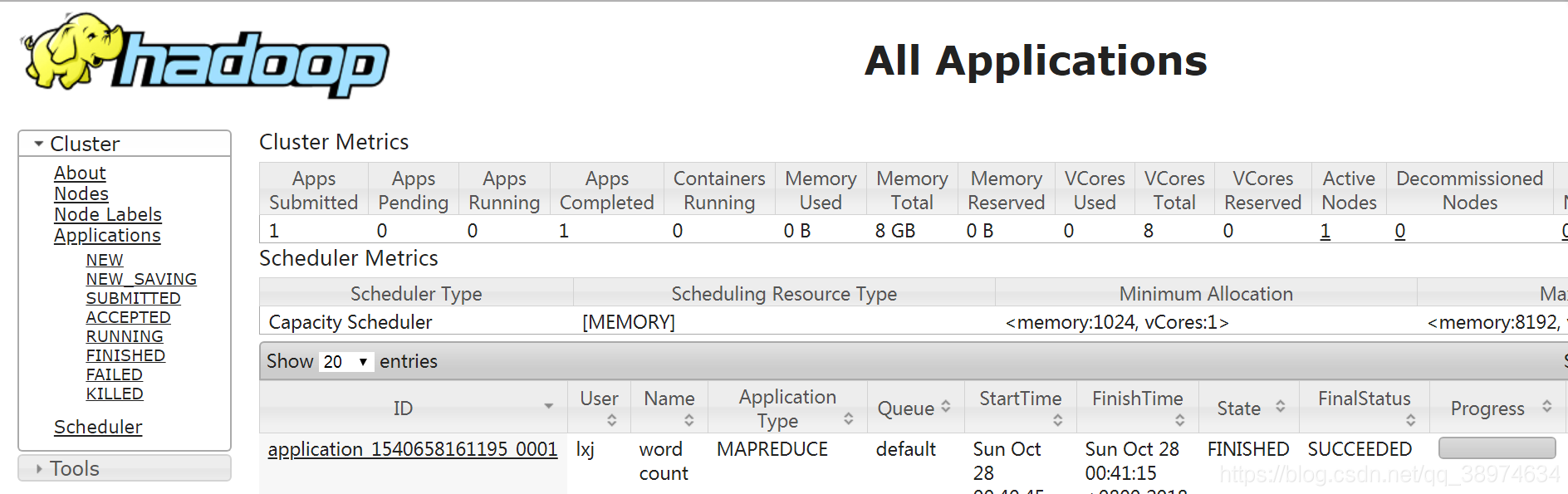Select the lxj user cell
1568x494 pixels.
(586, 449)
